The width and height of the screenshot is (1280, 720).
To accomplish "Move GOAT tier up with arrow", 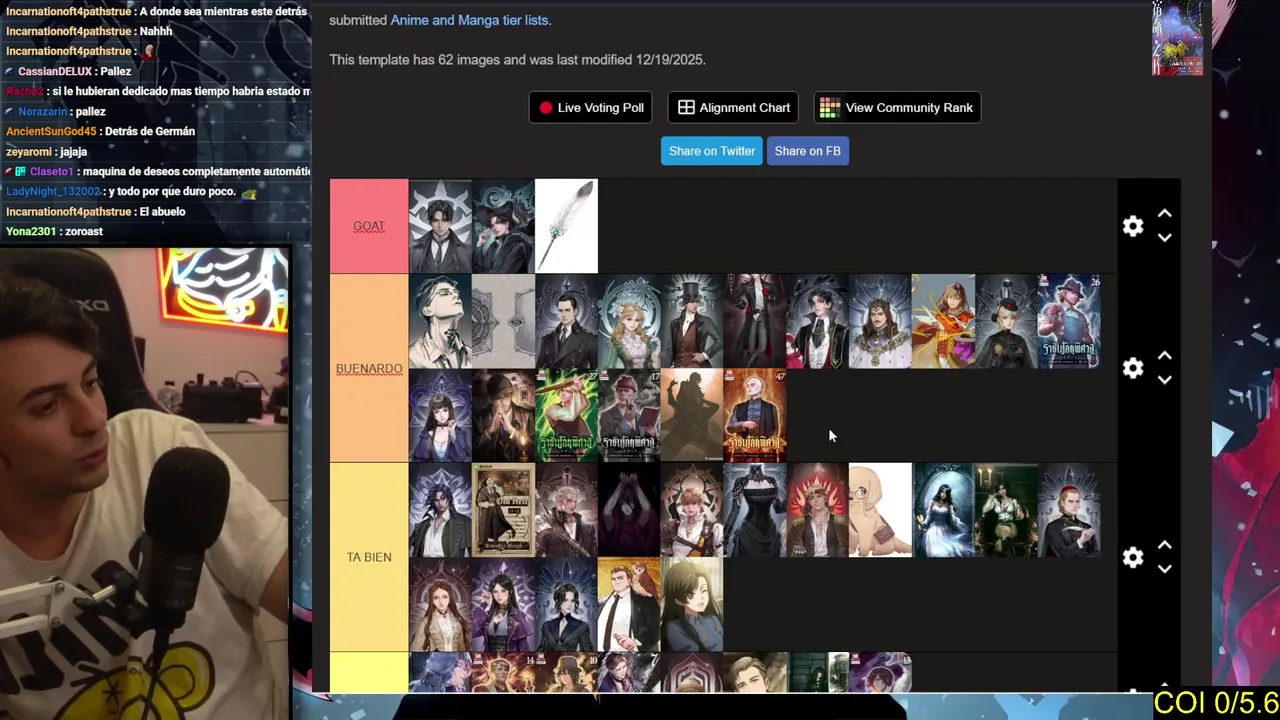I will point(1164,214).
